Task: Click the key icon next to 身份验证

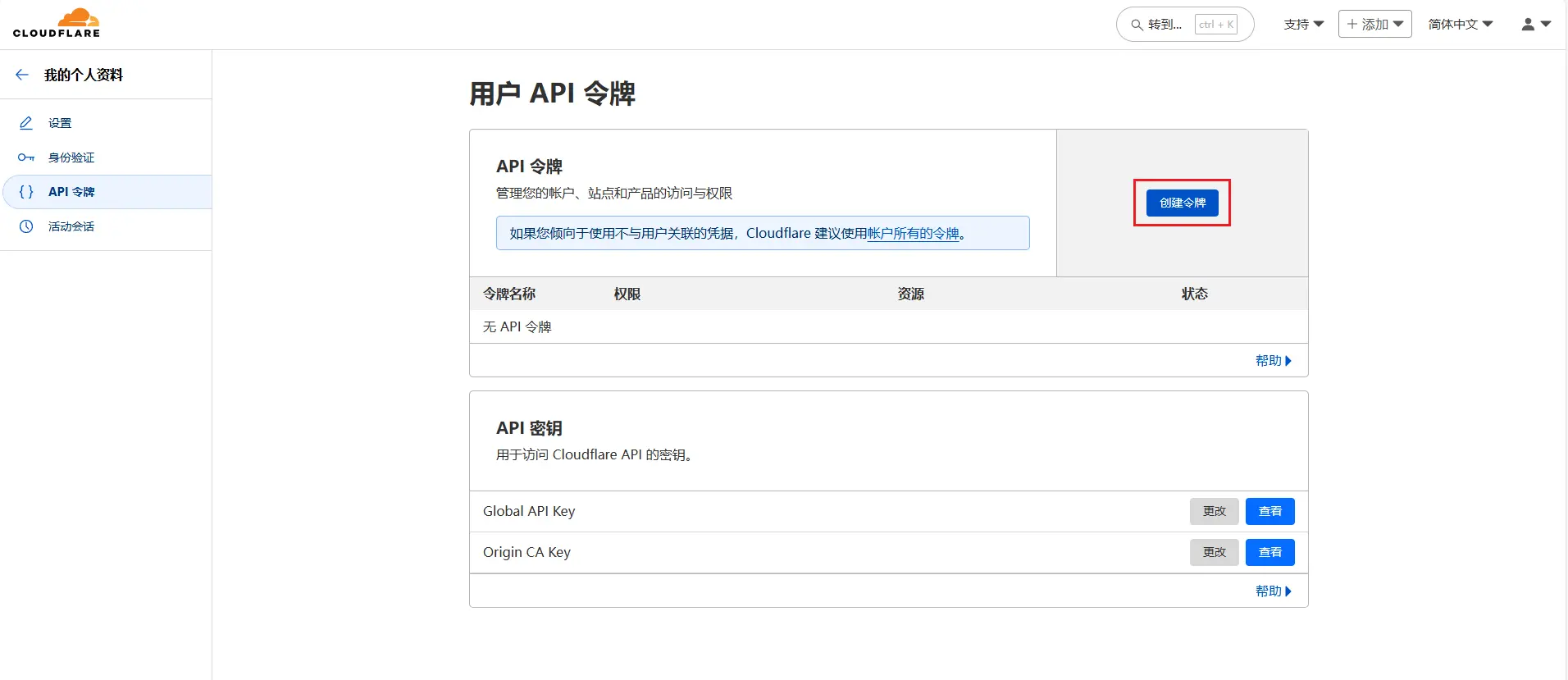Action: point(26,157)
